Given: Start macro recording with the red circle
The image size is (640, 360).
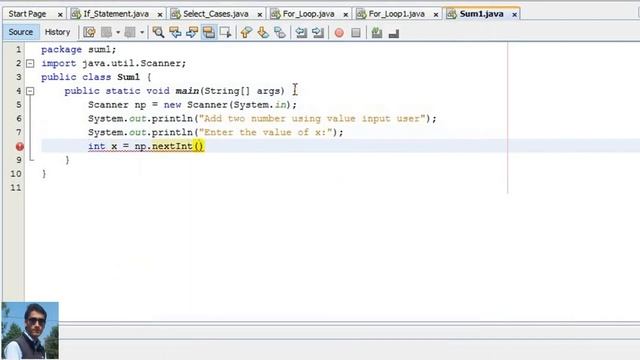Looking at the screenshot, I should [x=339, y=33].
